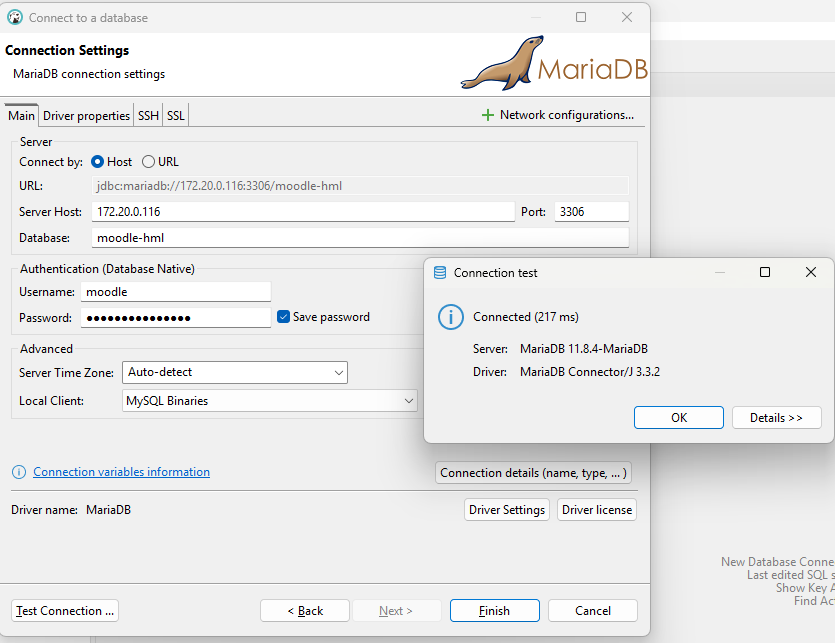Click the info icon beside Connection variables
The image size is (835, 643).
click(x=19, y=472)
